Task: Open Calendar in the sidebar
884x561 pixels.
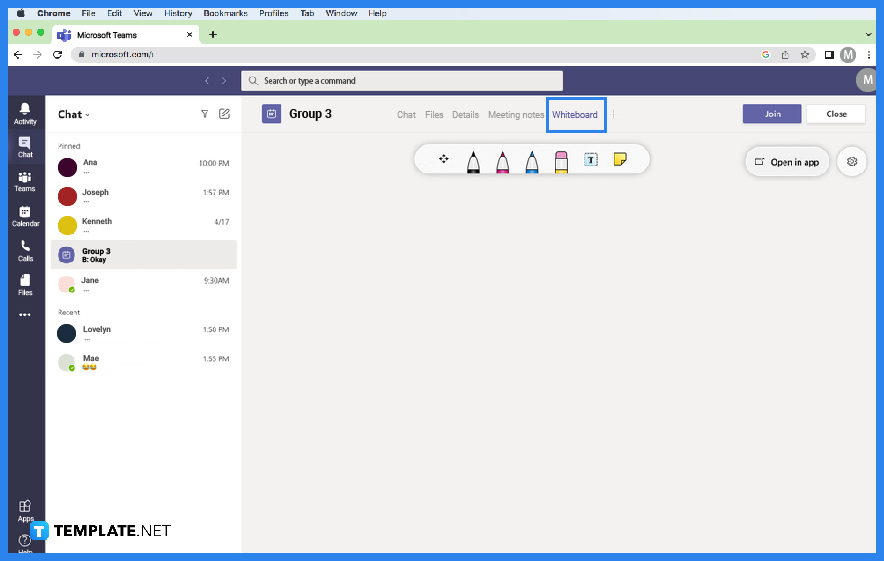Action: tap(25, 216)
